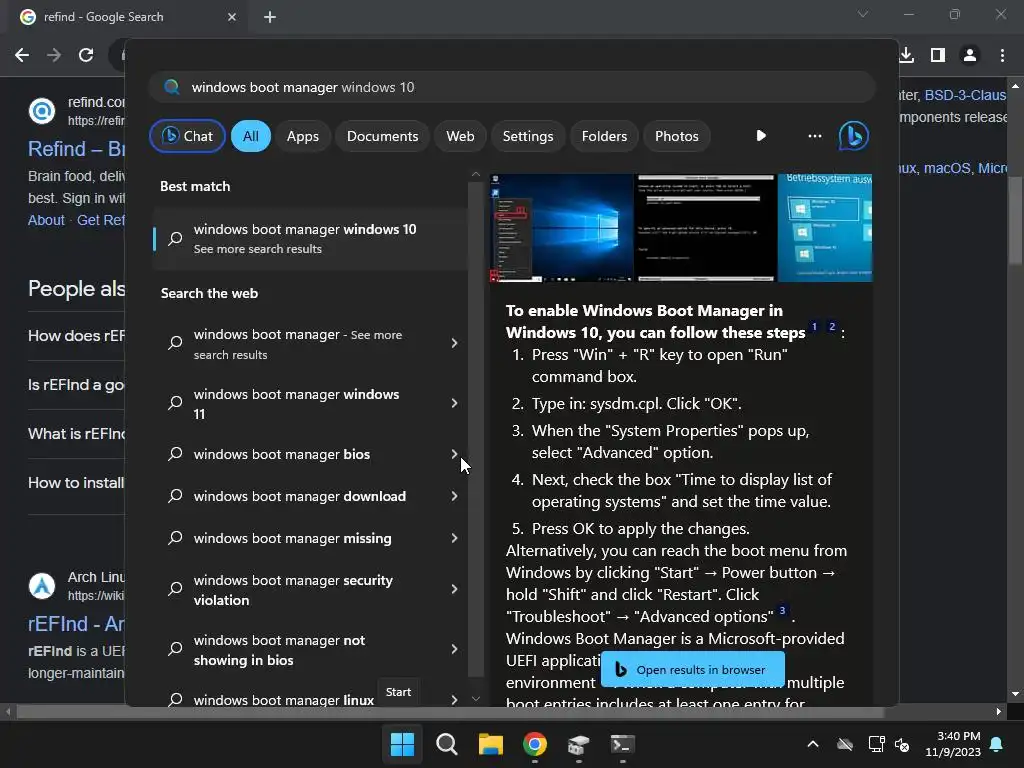
Task: Expand 'windows boot manager bios' chevron
Action: 455,454
